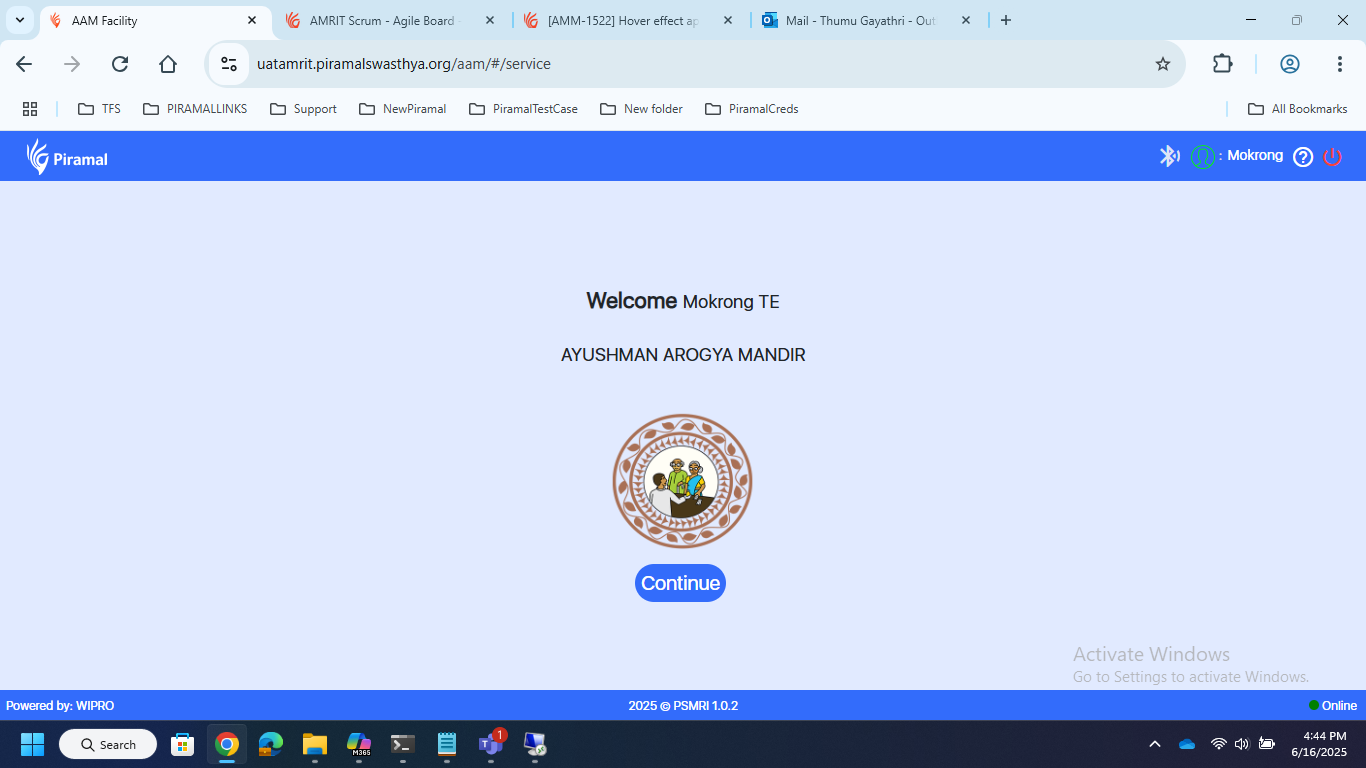Bookmark this page with star icon
Screen dimensions: 1366x768
1162,64
